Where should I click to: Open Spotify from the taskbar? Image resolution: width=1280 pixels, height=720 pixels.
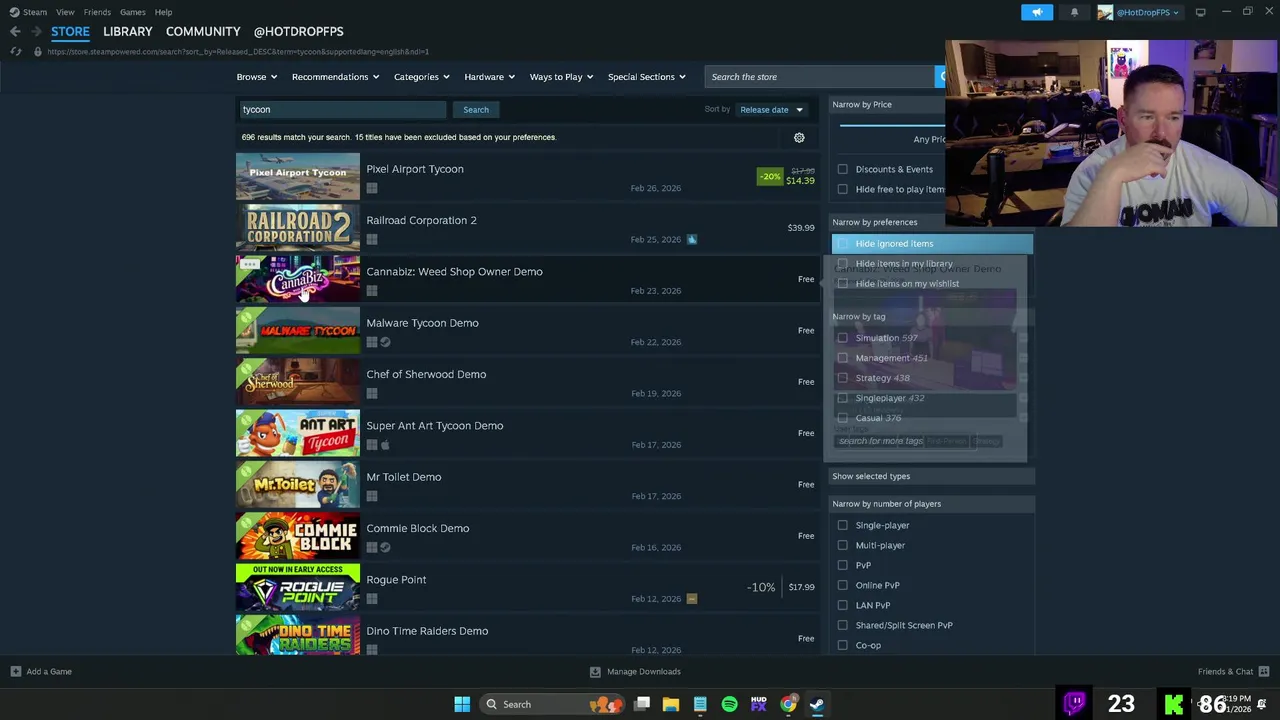(x=729, y=704)
